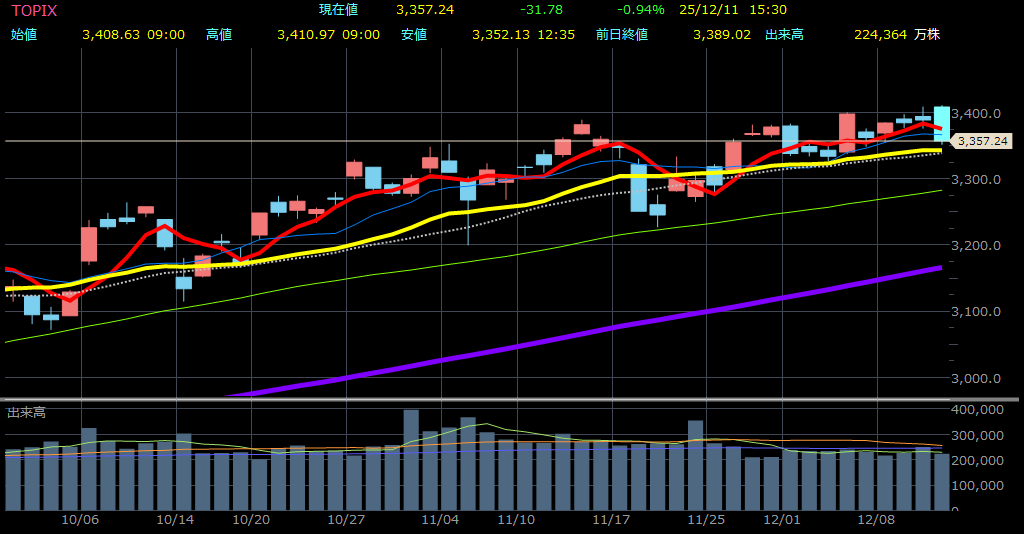Click the 400,000 volume axis label
Image resolution: width=1024 pixels, height=534 pixels.
(978, 410)
